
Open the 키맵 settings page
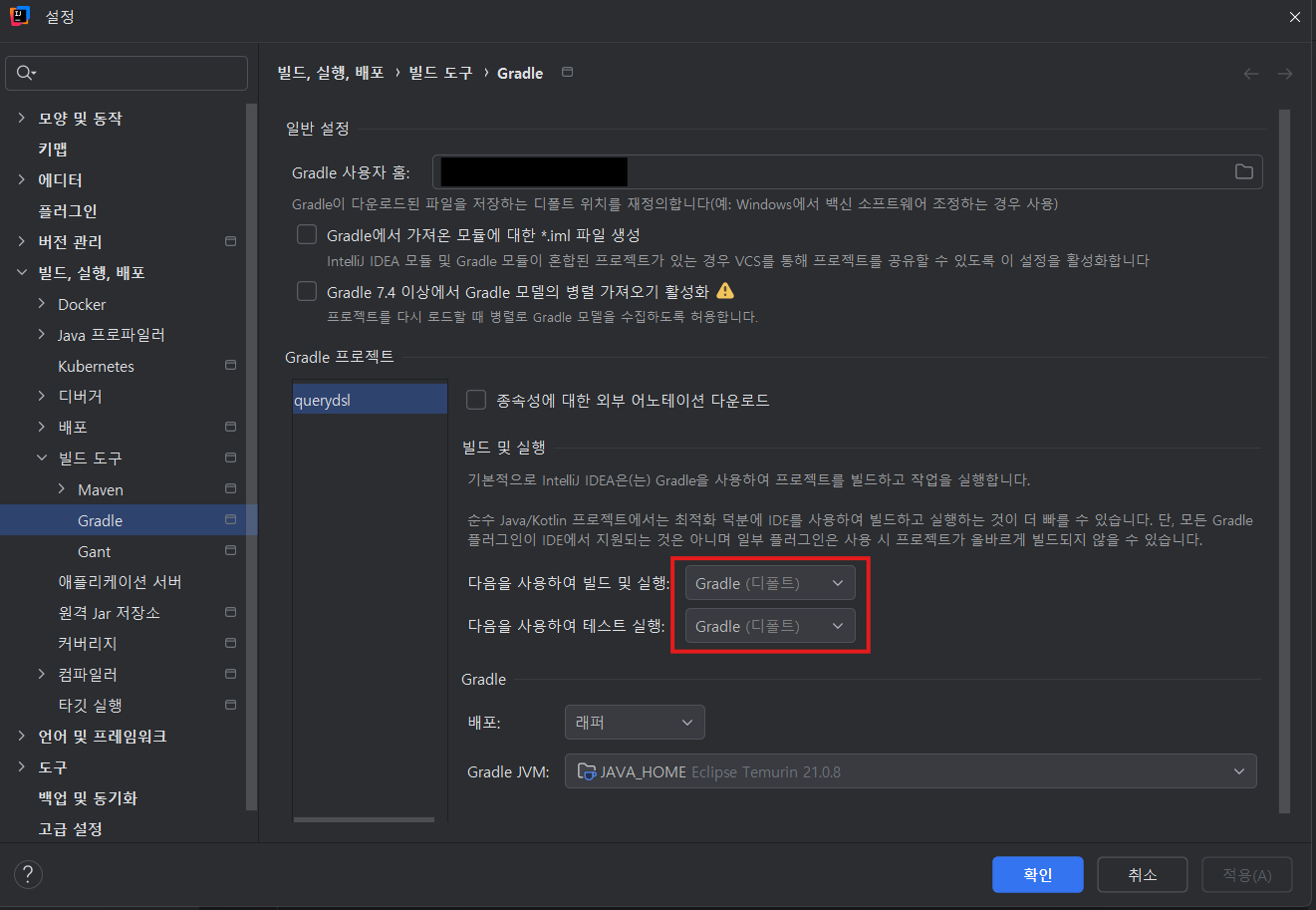[x=53, y=149]
